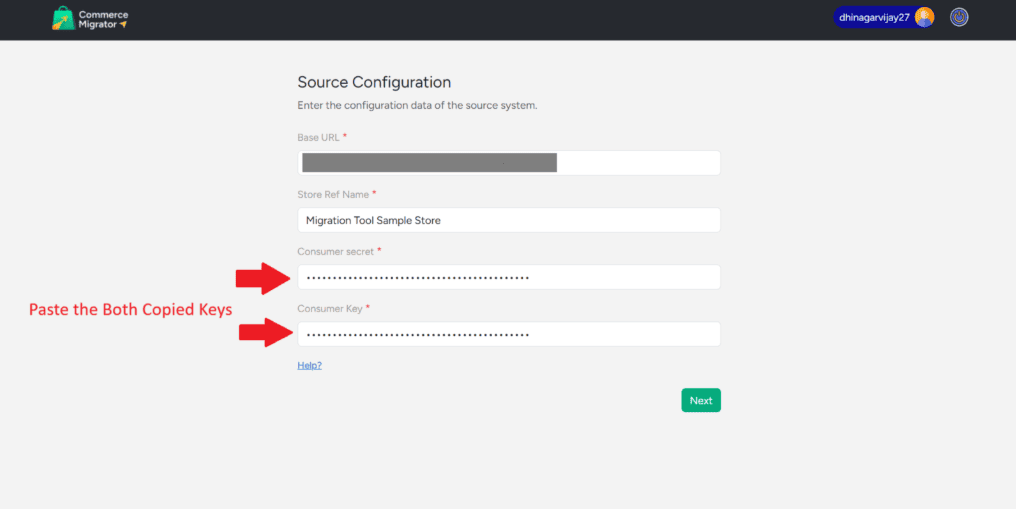
Task: Click the Base URL field label
Action: coord(318,137)
